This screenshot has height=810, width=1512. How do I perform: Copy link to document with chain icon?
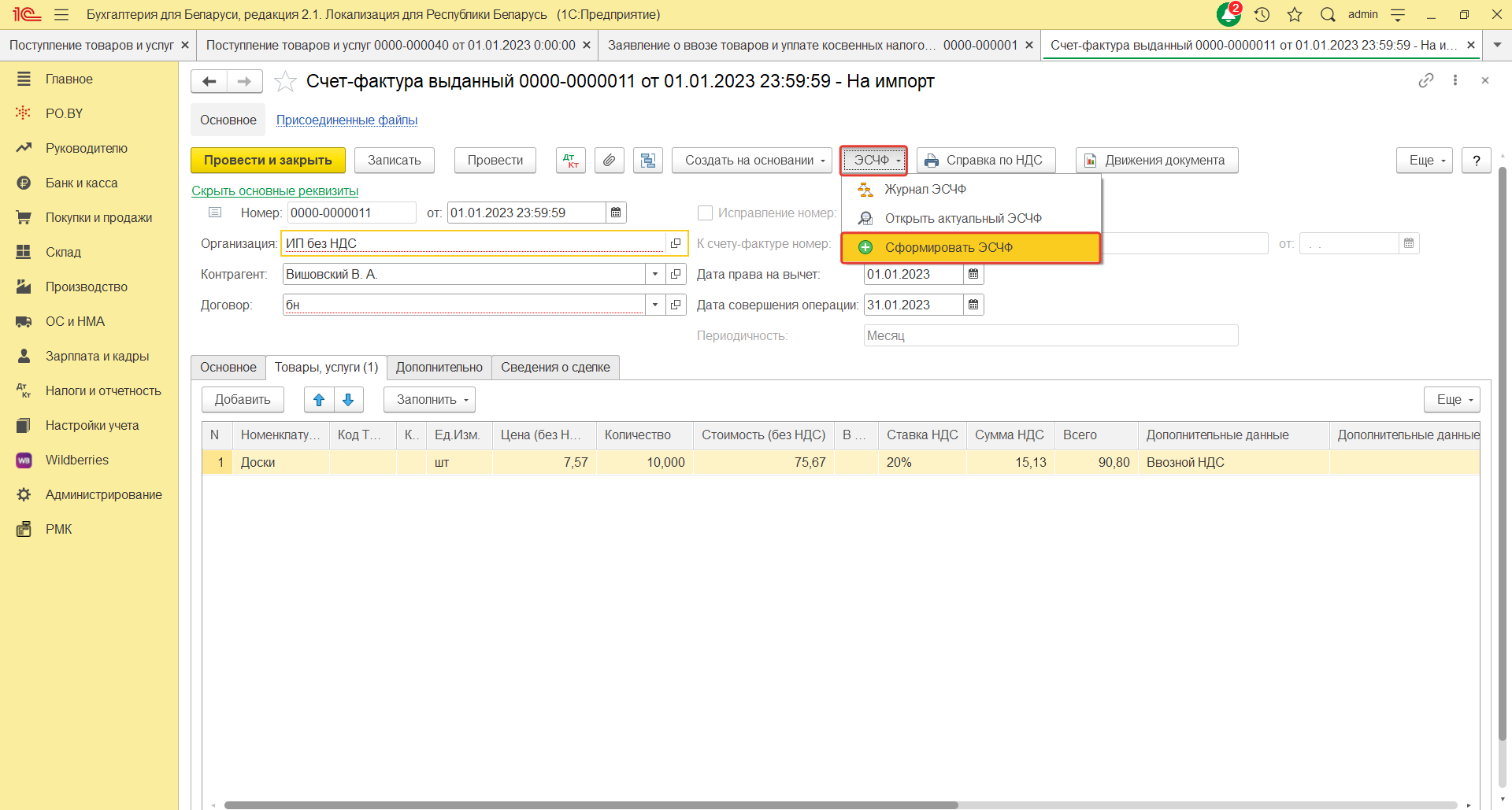coord(1426,80)
